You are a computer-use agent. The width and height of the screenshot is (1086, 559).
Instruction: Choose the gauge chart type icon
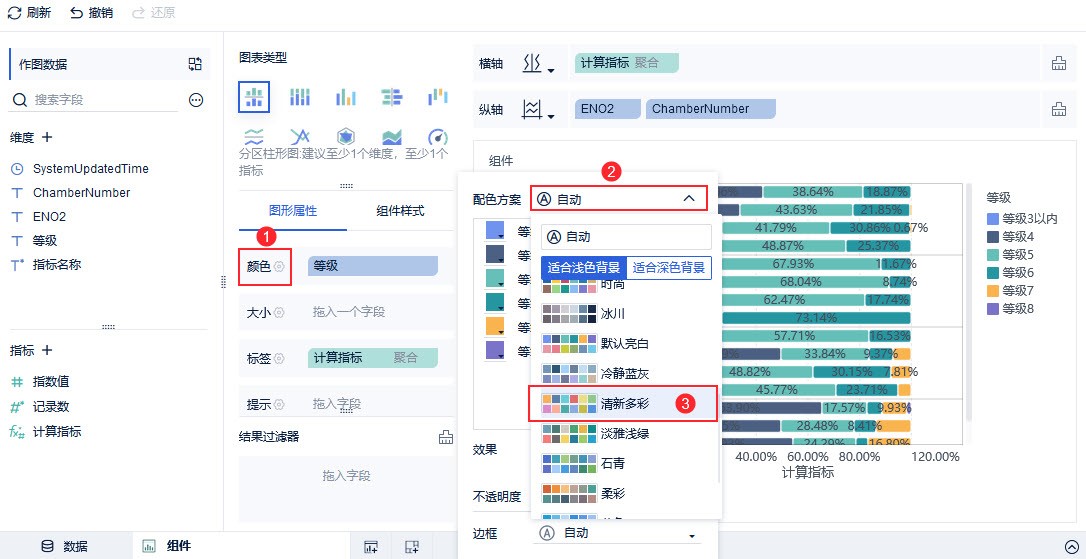(437, 137)
